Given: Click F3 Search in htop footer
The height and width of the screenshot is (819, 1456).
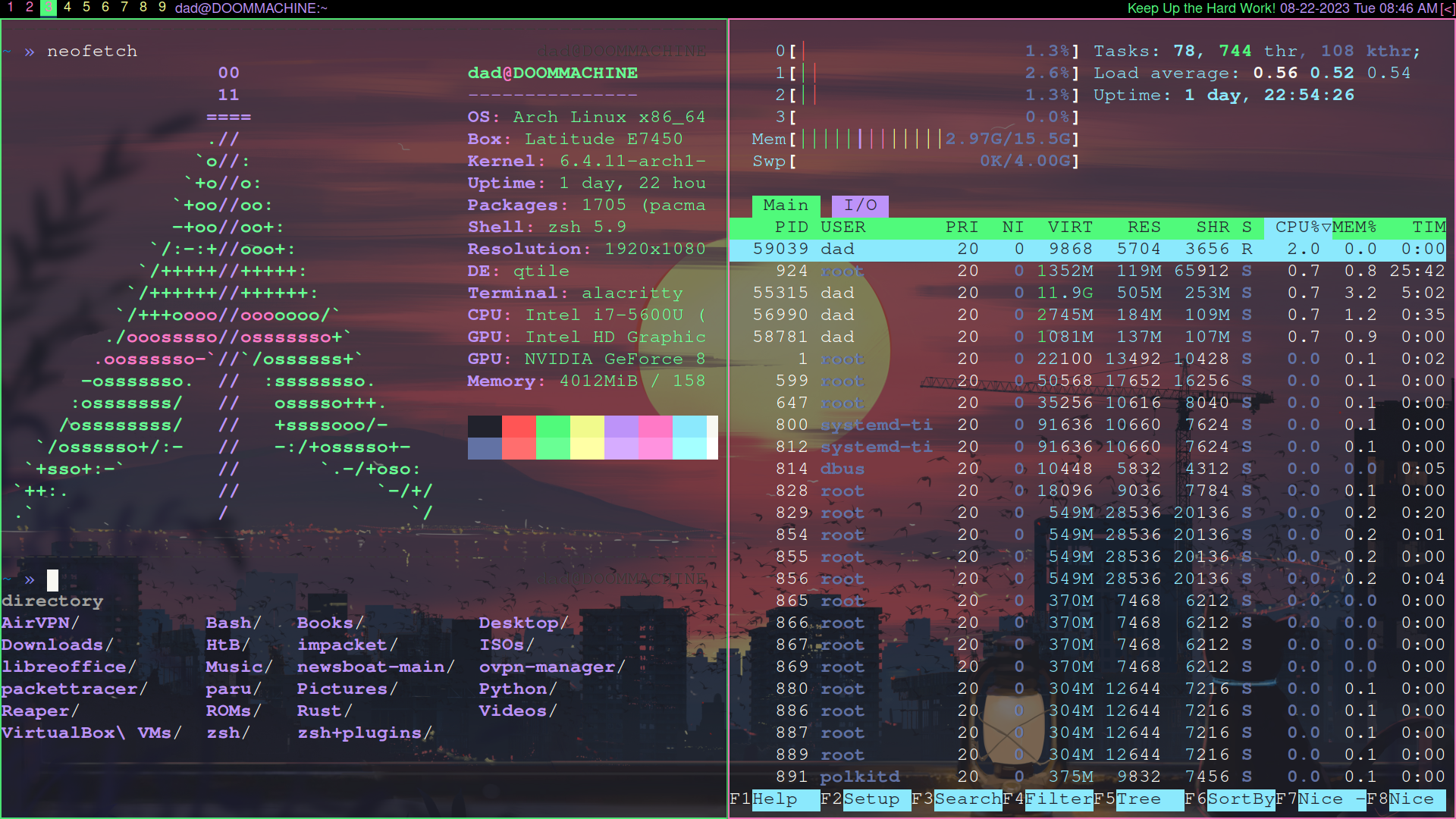Looking at the screenshot, I should click(x=956, y=799).
